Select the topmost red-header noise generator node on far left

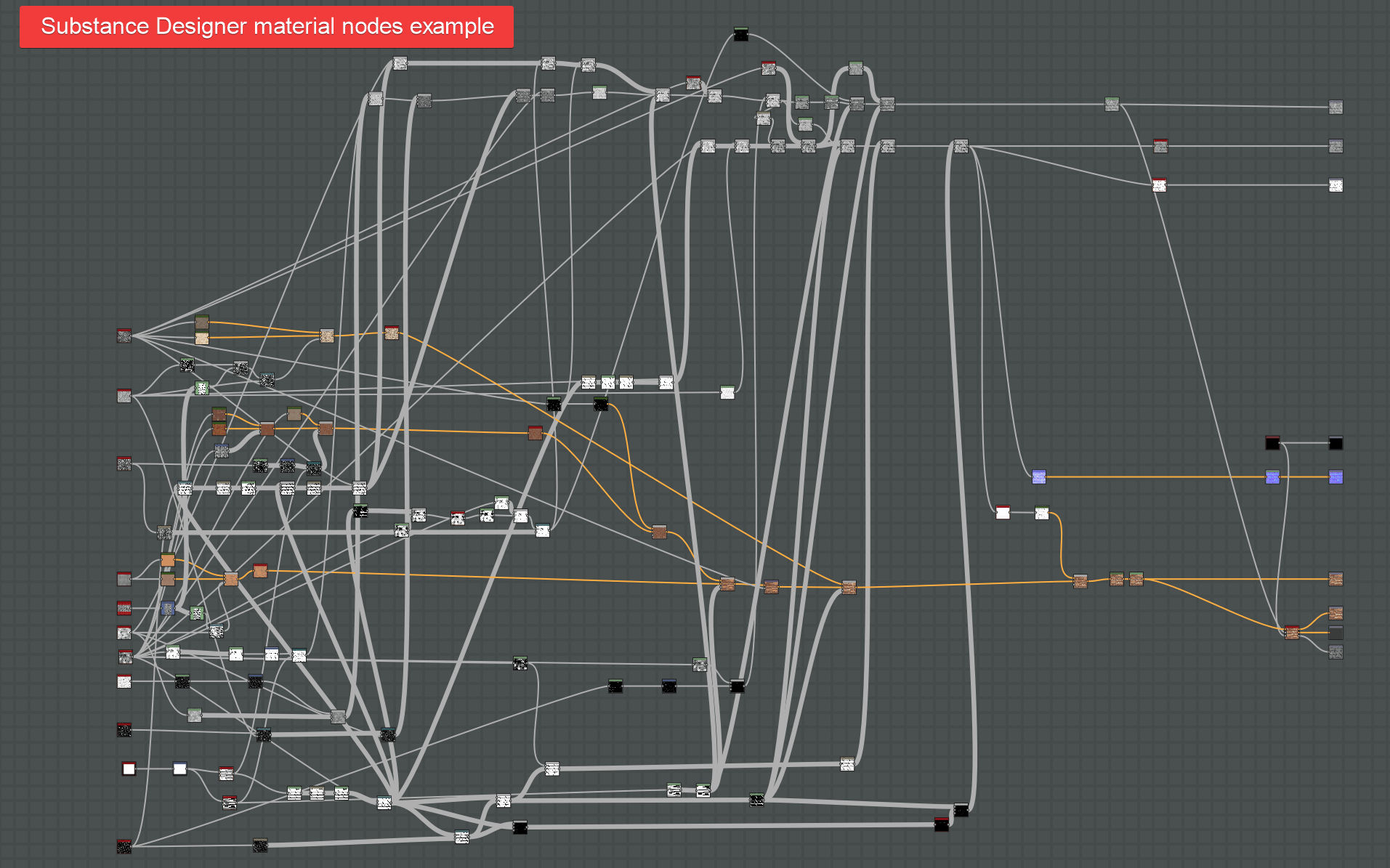[x=124, y=336]
